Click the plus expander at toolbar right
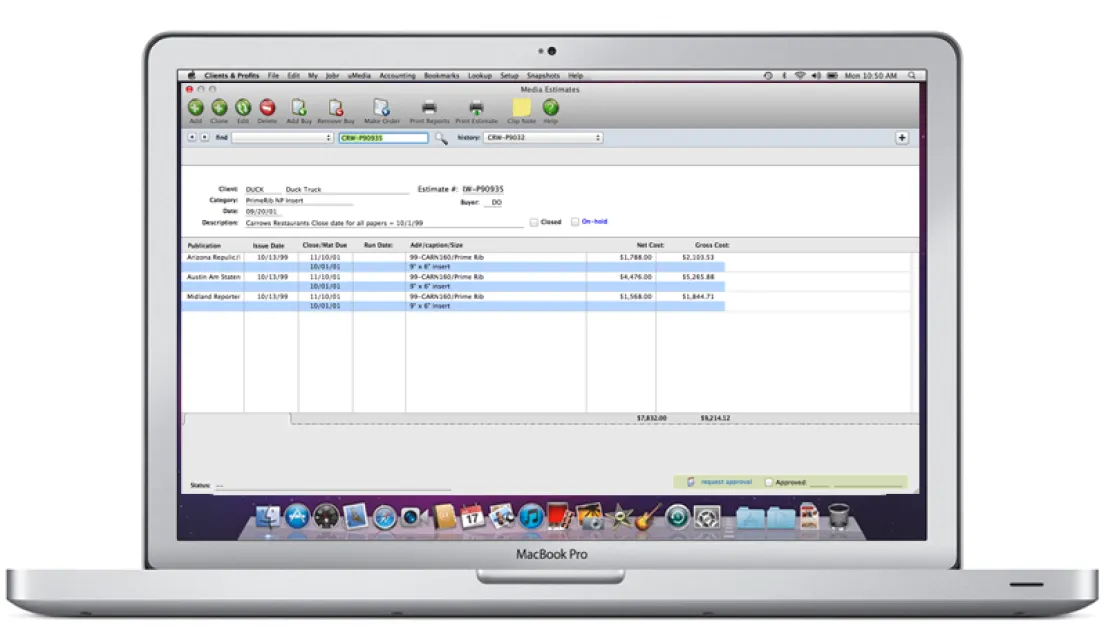1106x635 pixels. [902, 138]
